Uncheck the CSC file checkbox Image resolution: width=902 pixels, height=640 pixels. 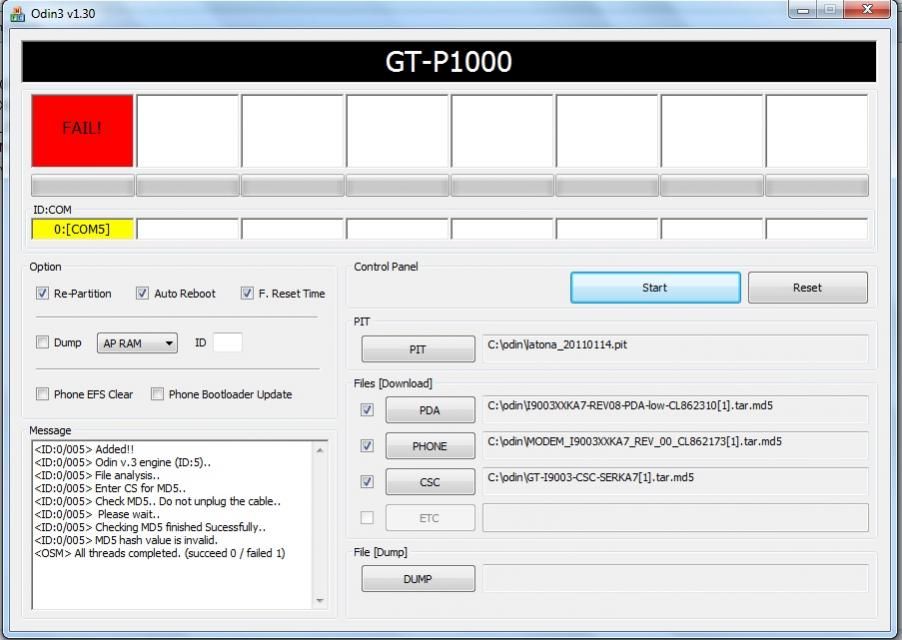click(x=367, y=482)
